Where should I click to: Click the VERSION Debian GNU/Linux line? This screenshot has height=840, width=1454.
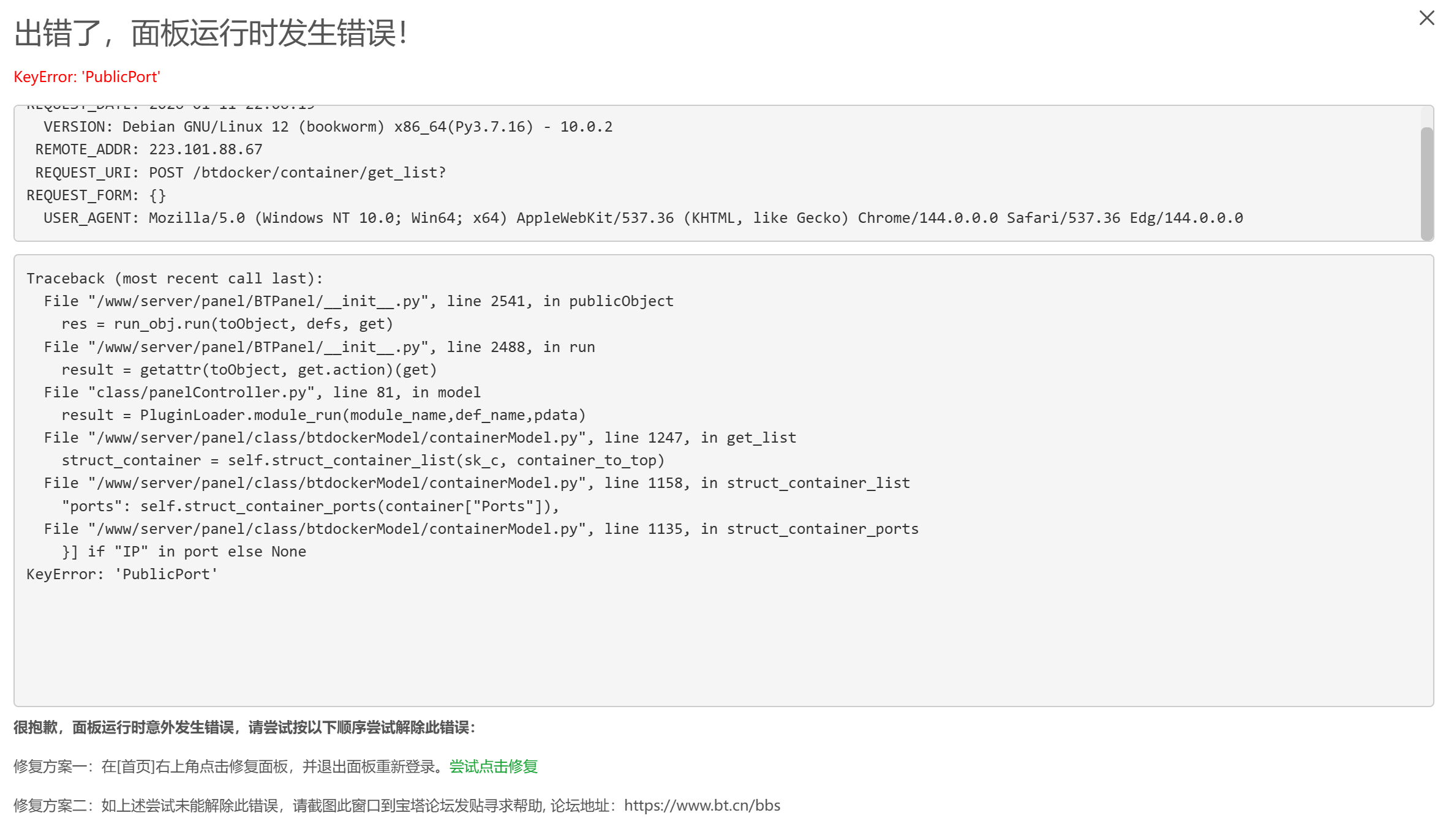point(328,127)
